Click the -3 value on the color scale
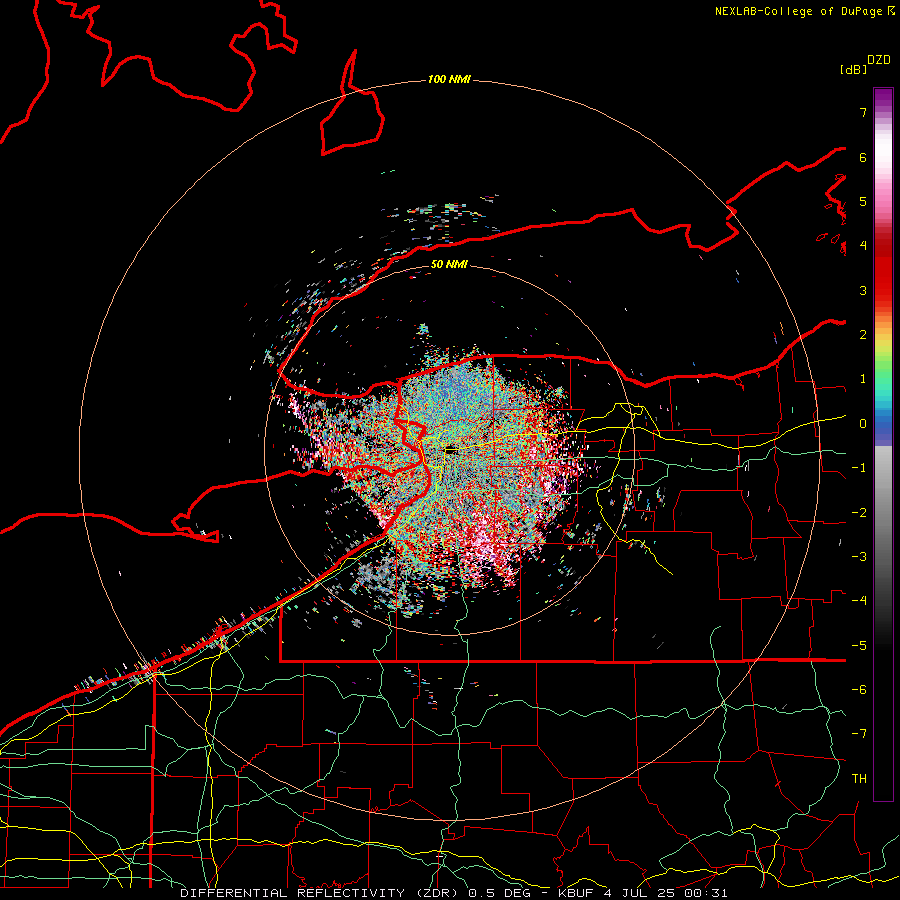The image size is (900, 900). 859,557
